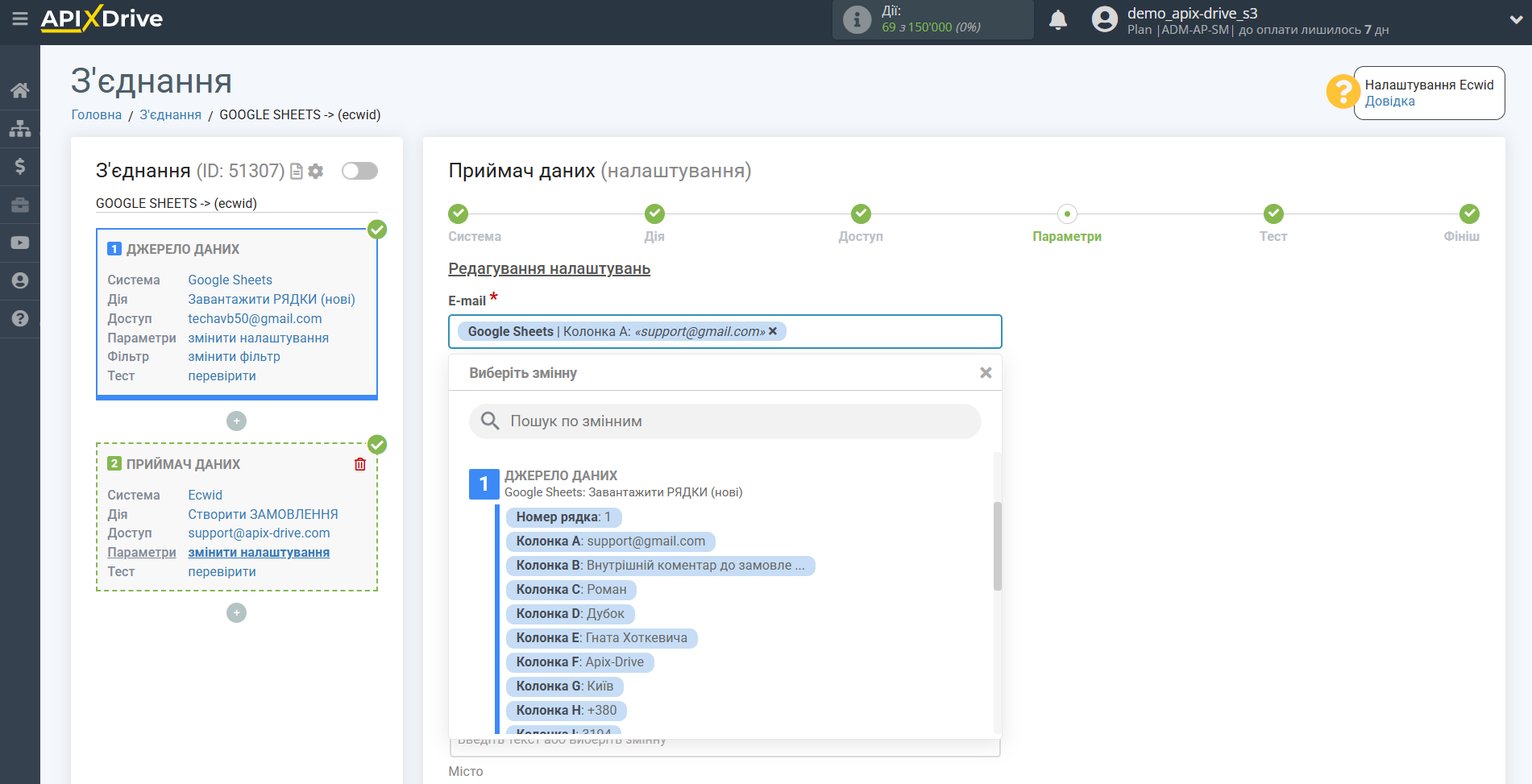
Task: Select variable Колонка F: Apix-Drive
Action: [x=580, y=662]
